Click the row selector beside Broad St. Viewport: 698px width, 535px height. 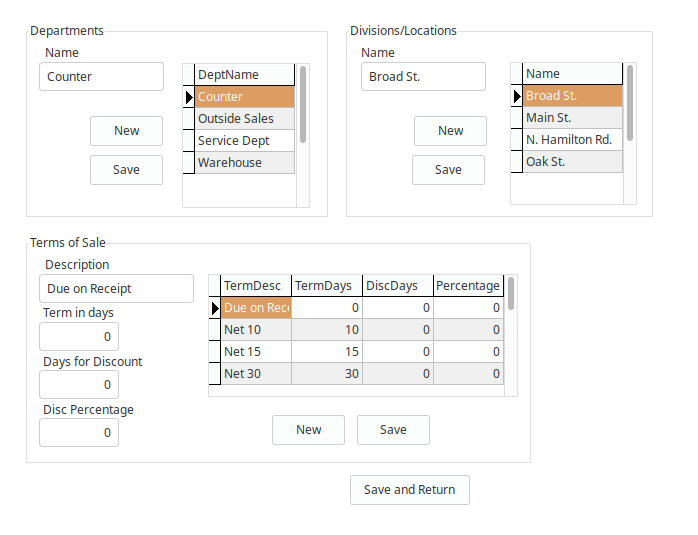coord(517,96)
